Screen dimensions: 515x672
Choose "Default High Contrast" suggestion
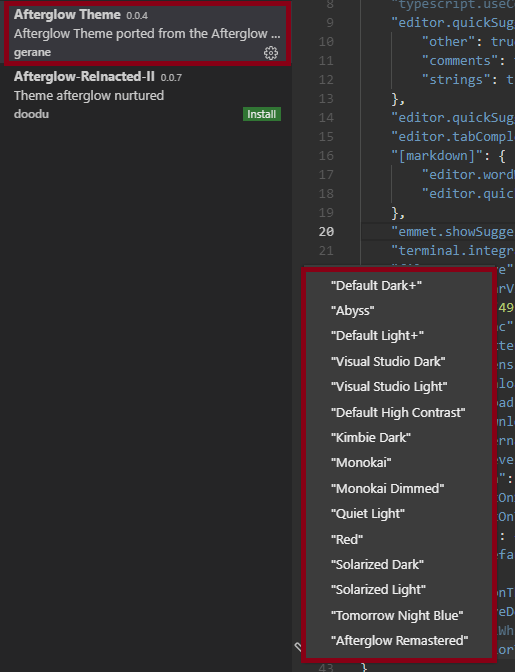point(398,412)
